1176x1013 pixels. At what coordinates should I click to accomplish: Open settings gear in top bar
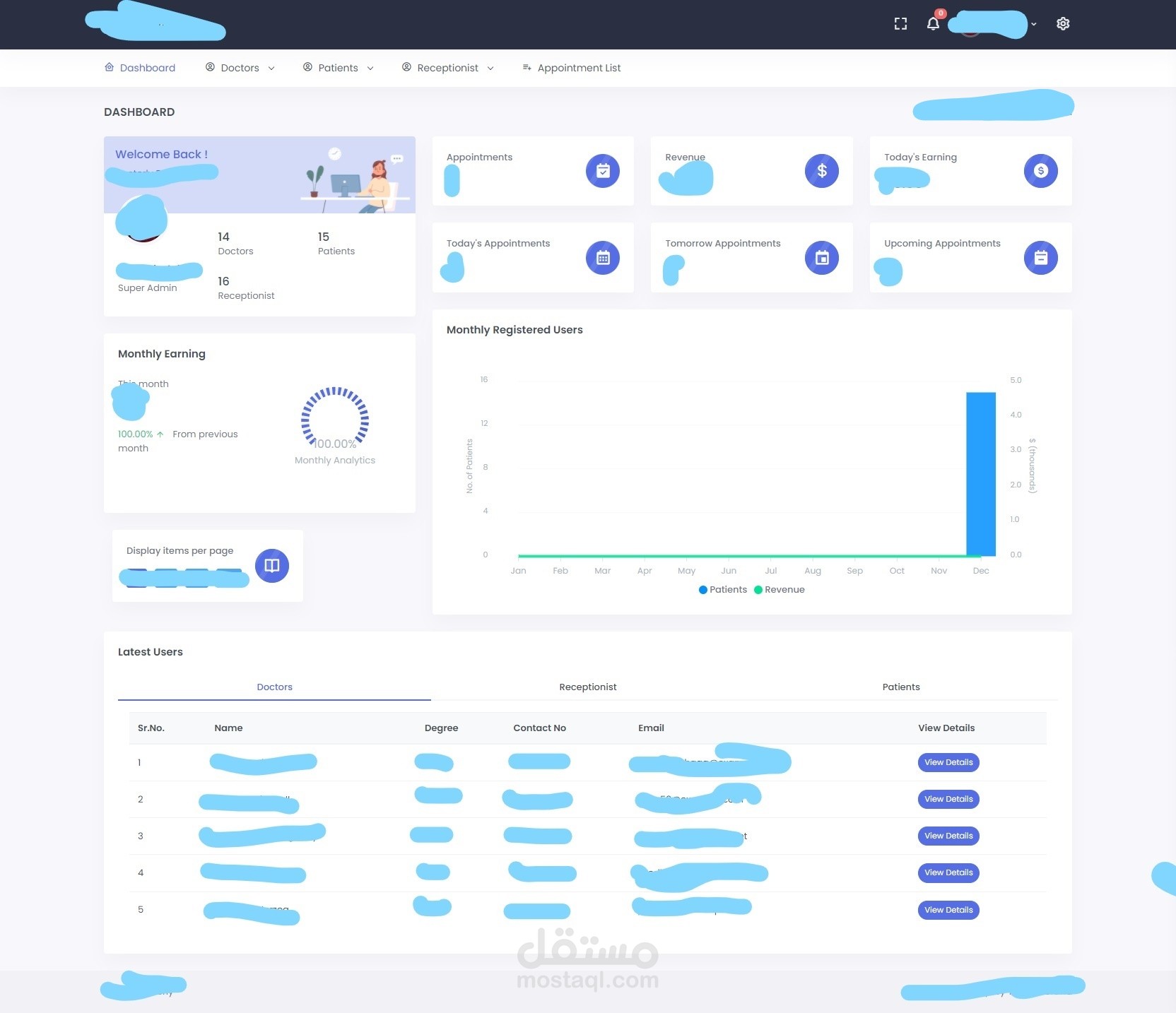1063,24
